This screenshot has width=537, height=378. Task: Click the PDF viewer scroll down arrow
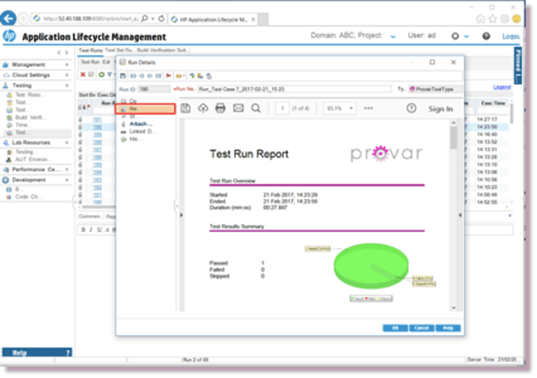(x=453, y=307)
